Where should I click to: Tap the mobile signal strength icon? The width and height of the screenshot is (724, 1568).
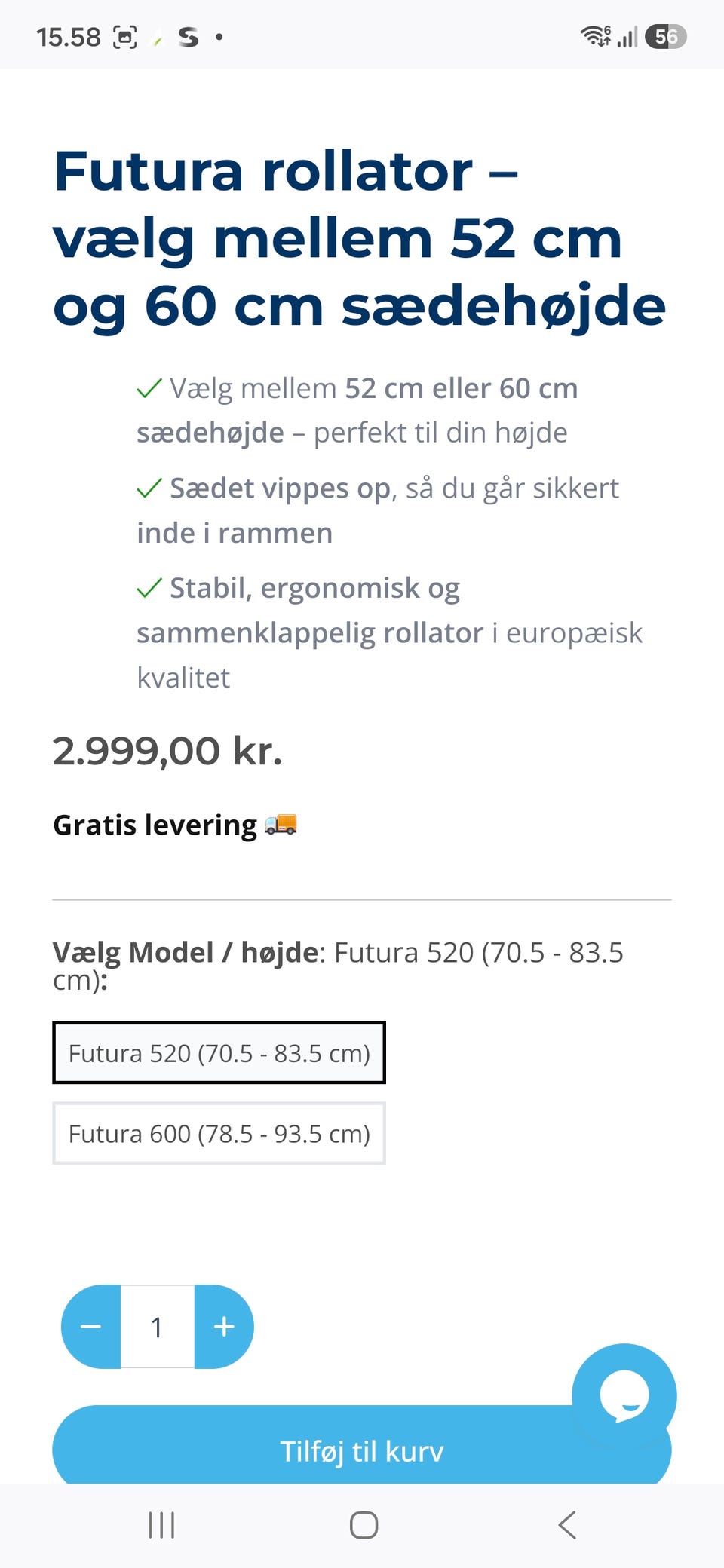627,36
